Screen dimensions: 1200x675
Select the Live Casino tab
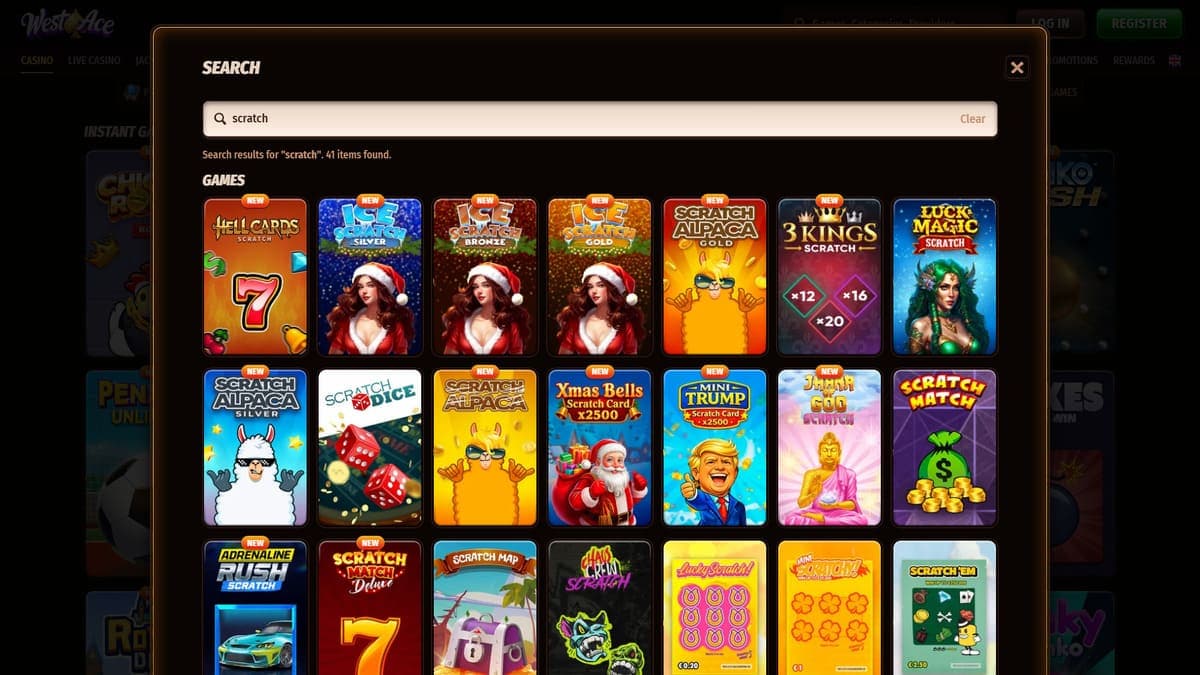click(94, 61)
